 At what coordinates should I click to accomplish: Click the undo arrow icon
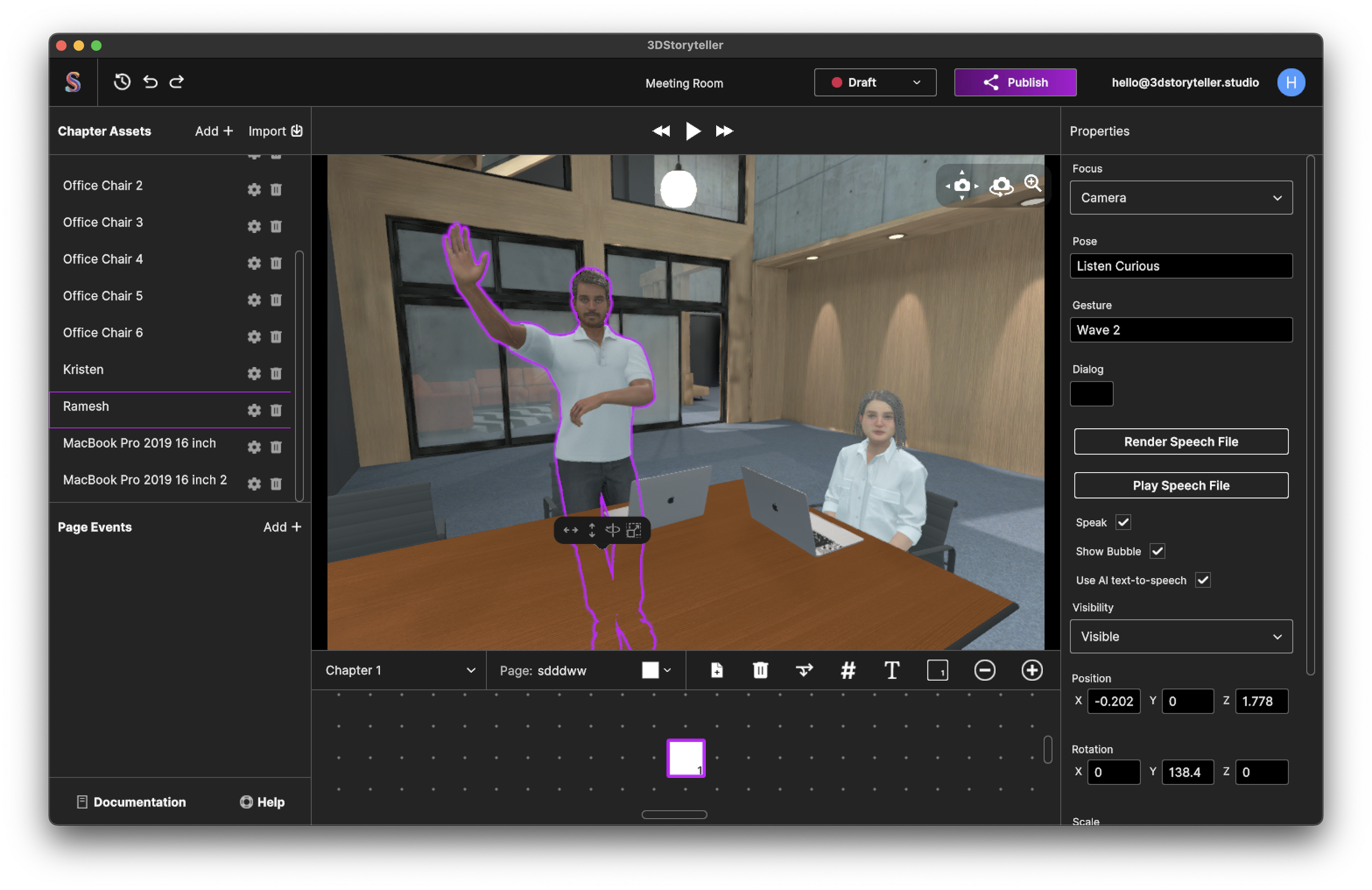point(150,82)
